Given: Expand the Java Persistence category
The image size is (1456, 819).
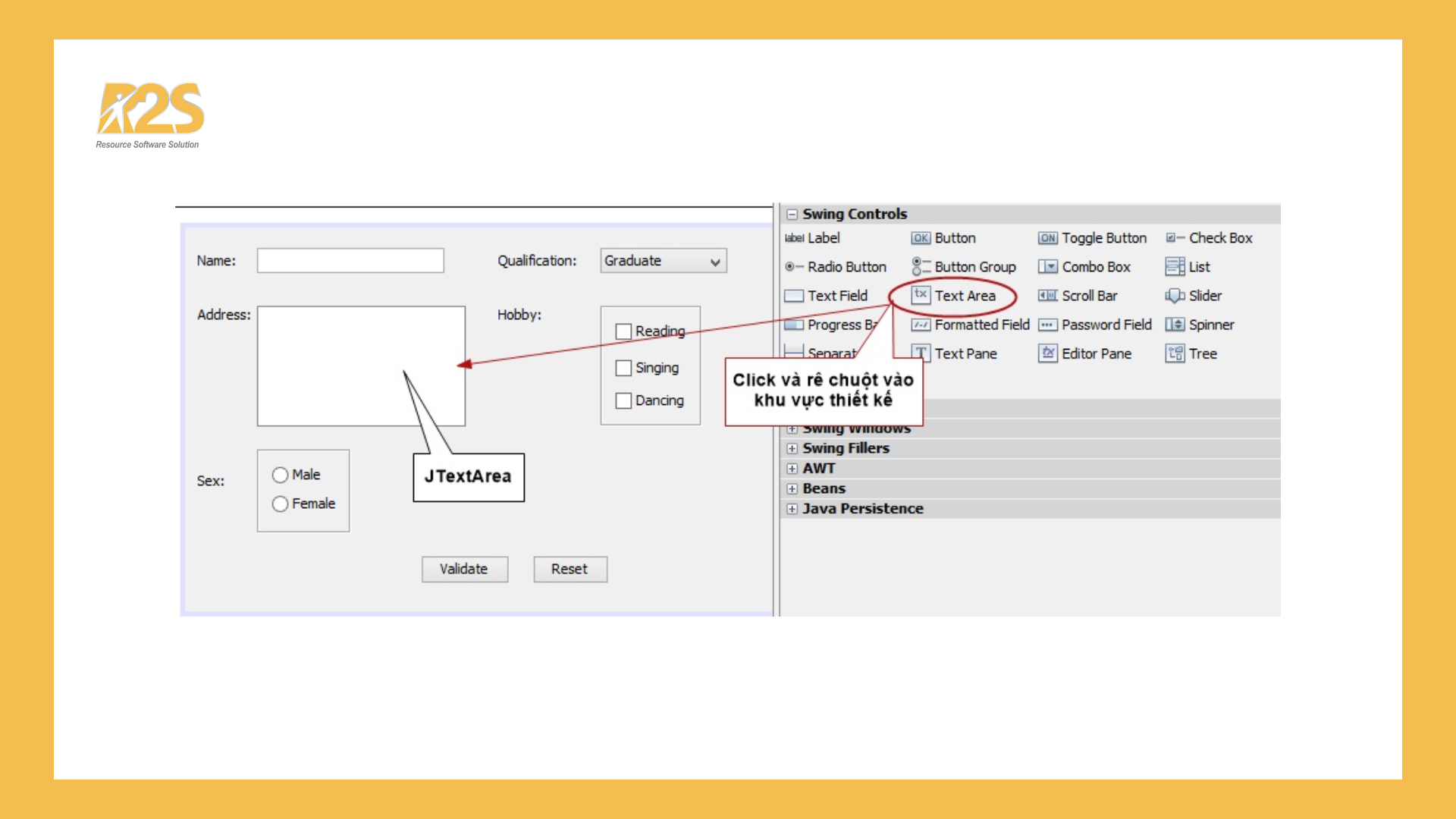Looking at the screenshot, I should point(792,509).
